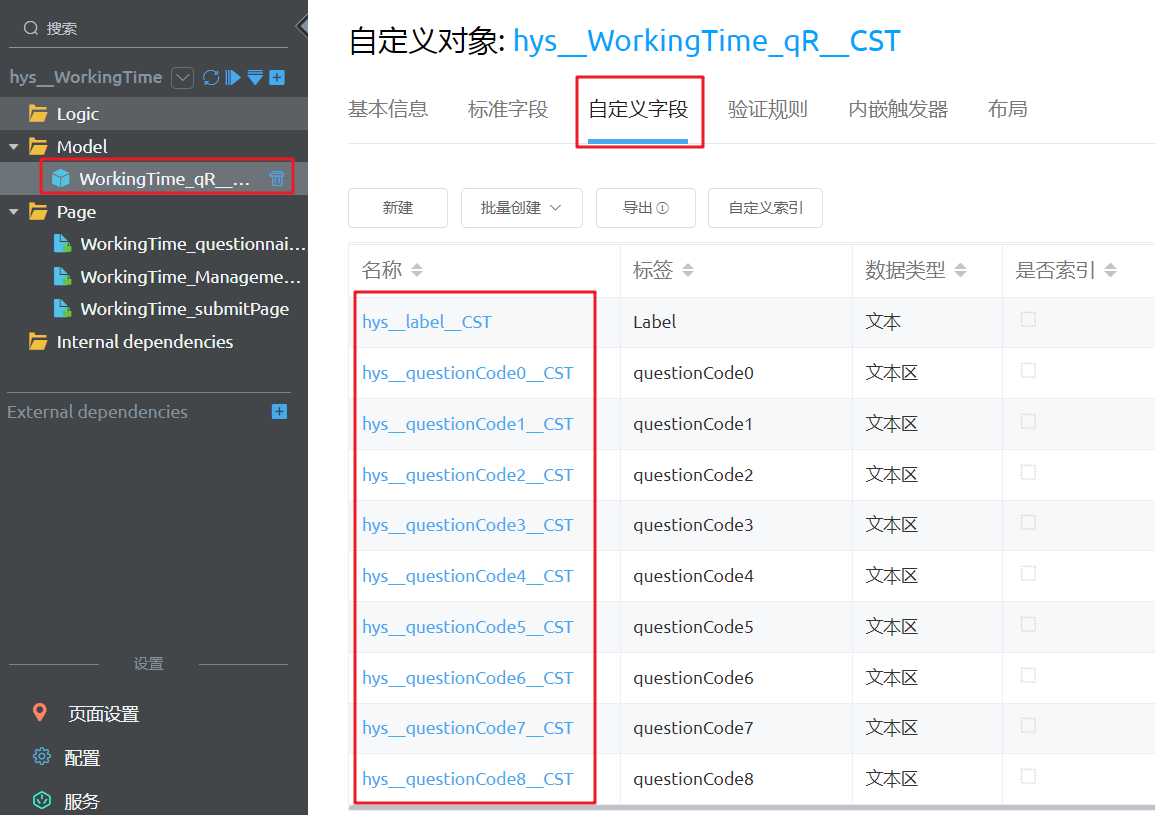Switch to the 布局 tab
The height and width of the screenshot is (815, 1155).
(x=1008, y=109)
